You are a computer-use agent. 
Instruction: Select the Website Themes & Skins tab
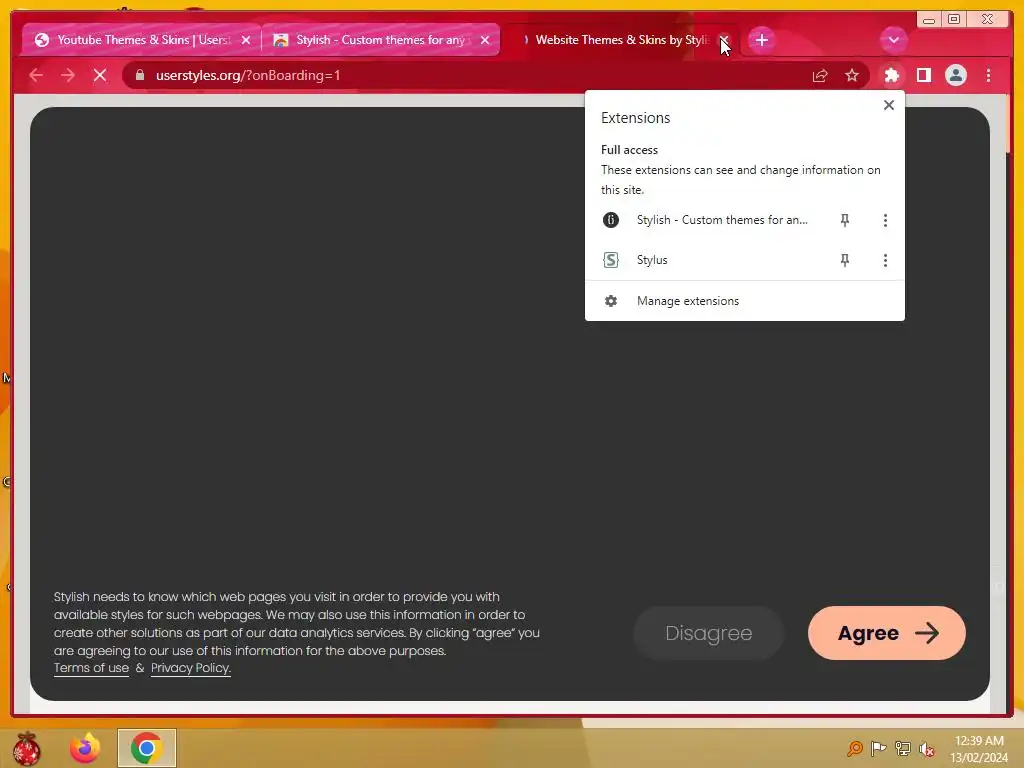click(619, 40)
